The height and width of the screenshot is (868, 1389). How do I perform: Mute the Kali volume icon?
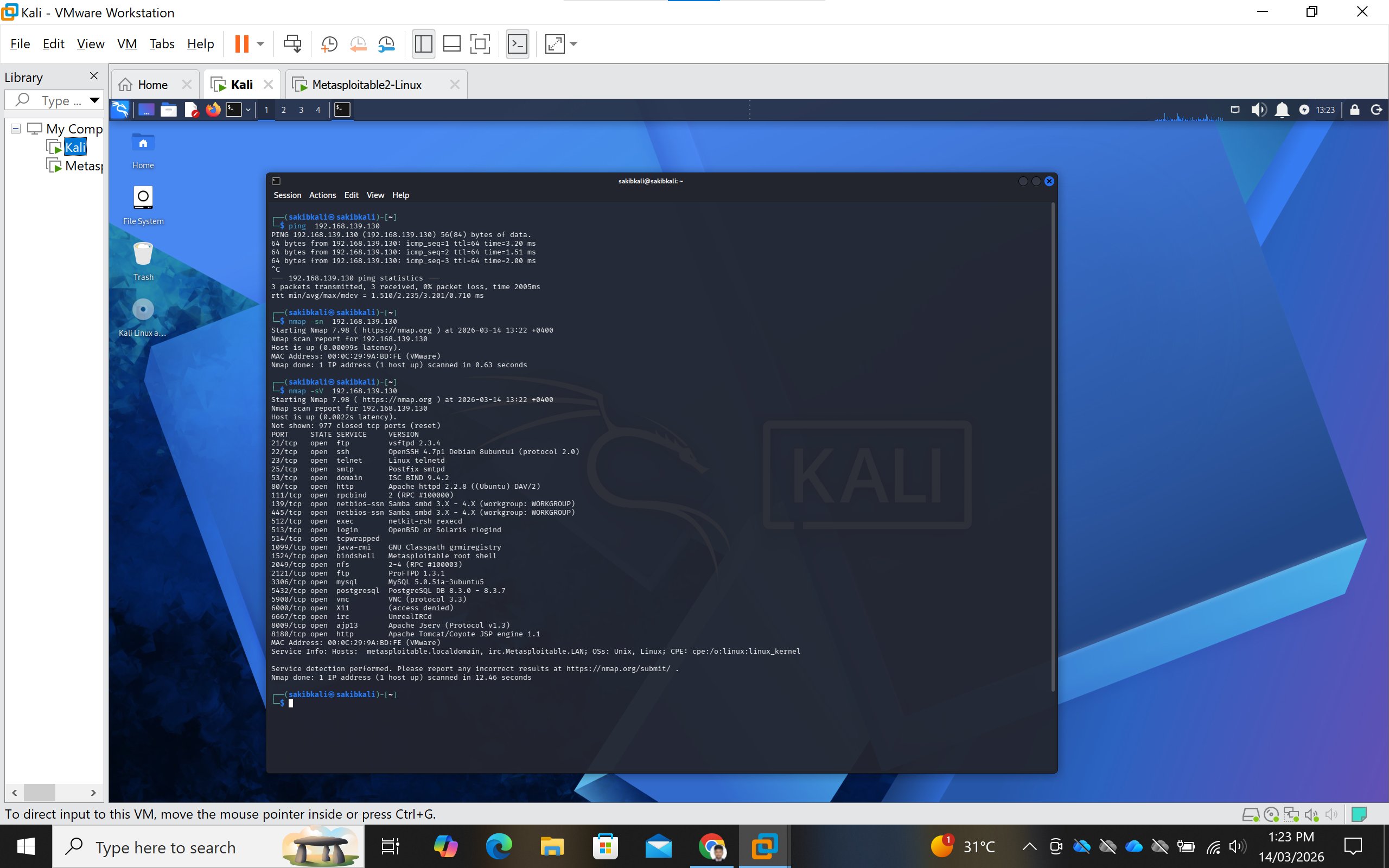click(x=1258, y=110)
